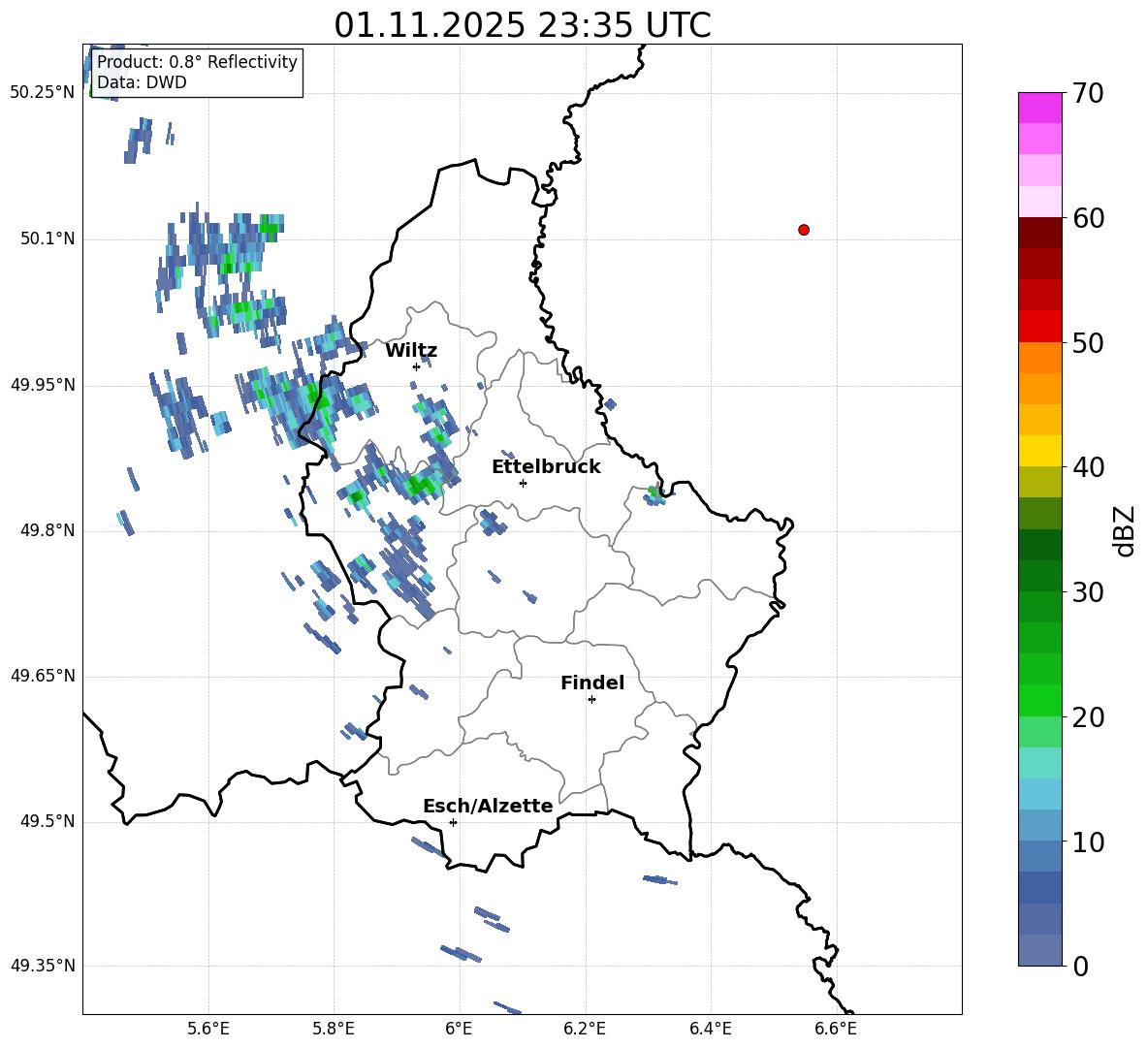
Task: Click the 5.8°E longitude label
Action: pos(334,1029)
